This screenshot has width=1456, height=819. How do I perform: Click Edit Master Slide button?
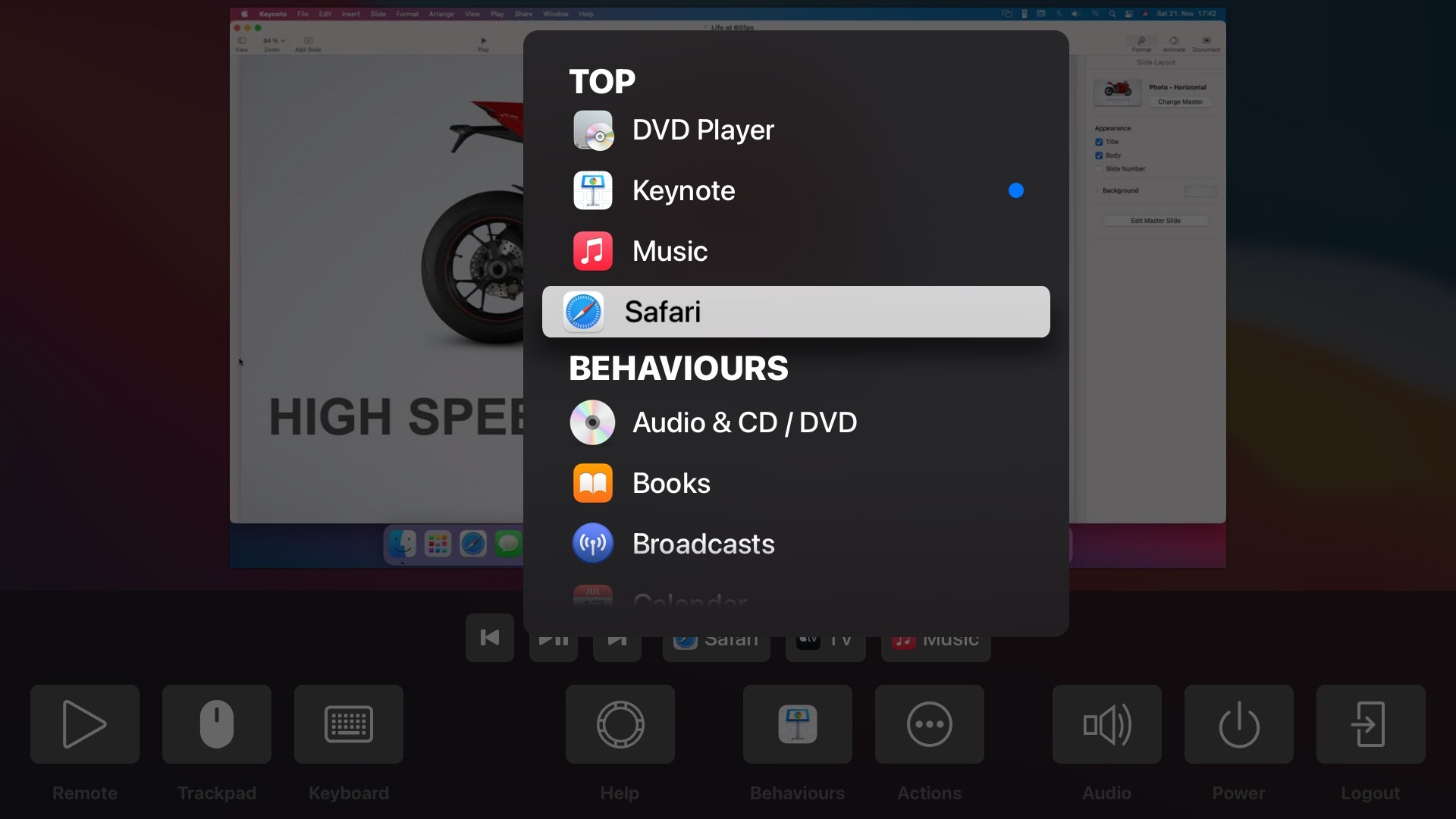pyautogui.click(x=1156, y=221)
